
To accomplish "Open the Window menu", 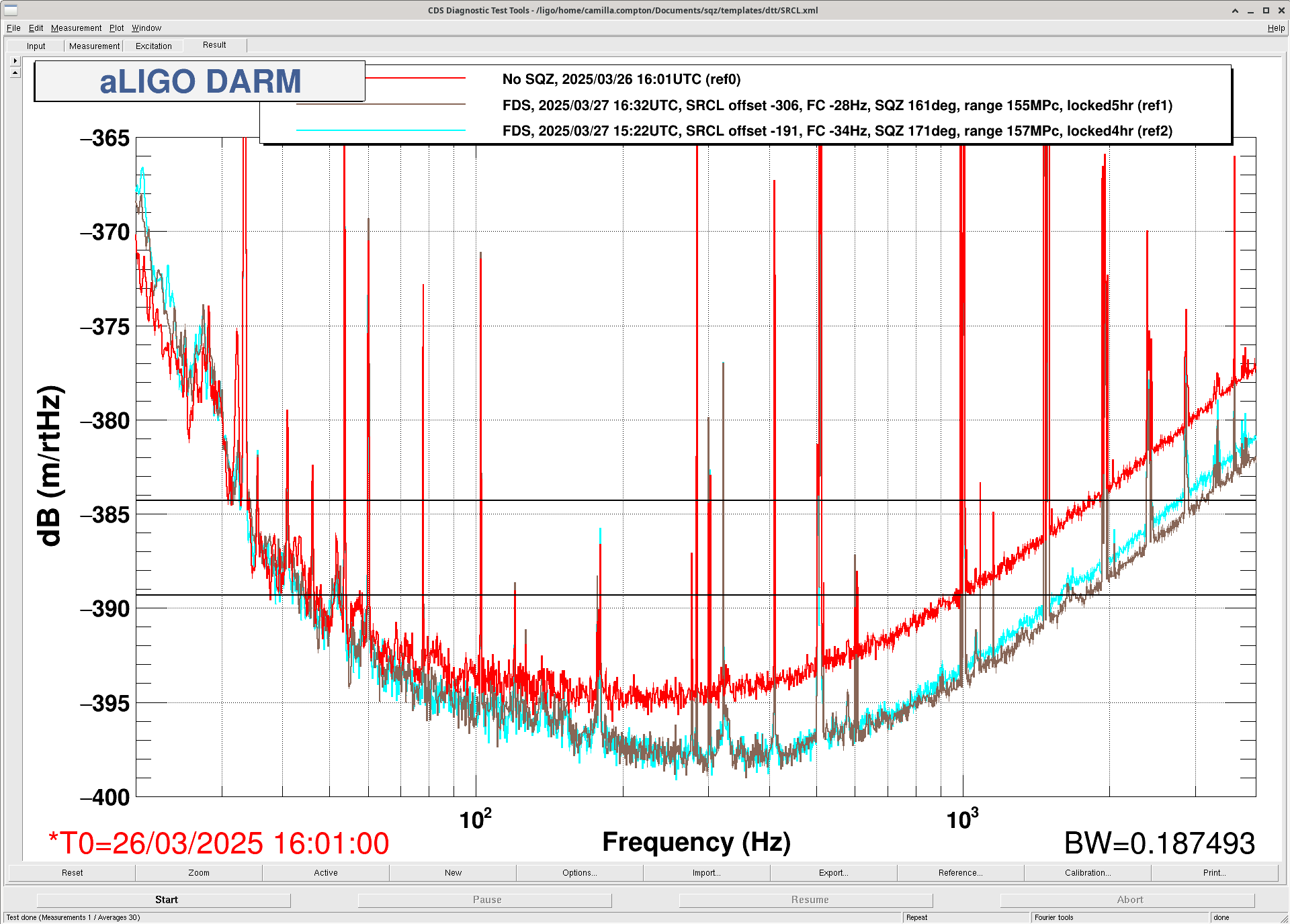I will coord(146,28).
